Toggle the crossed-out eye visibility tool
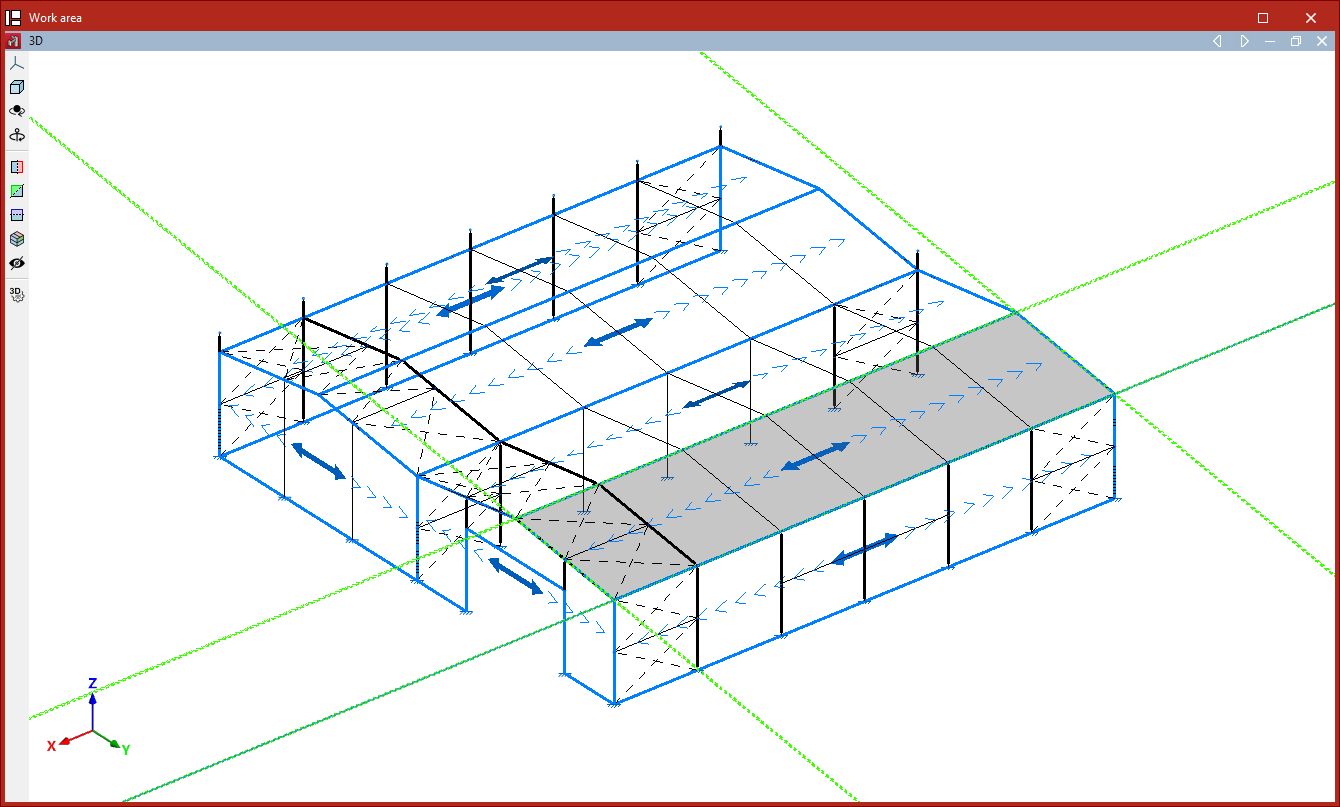 [16, 263]
